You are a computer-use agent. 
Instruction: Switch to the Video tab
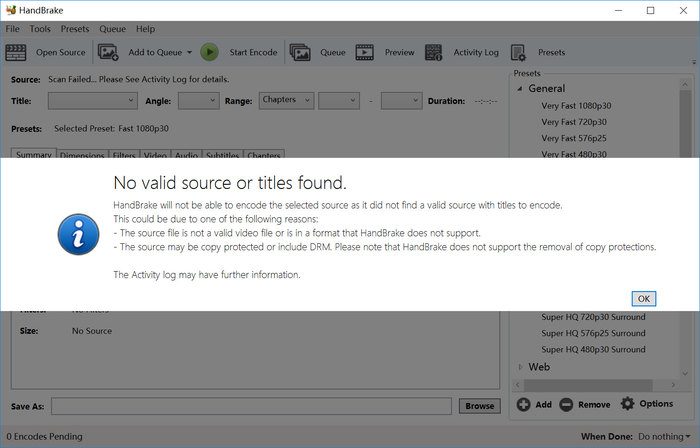click(x=155, y=153)
